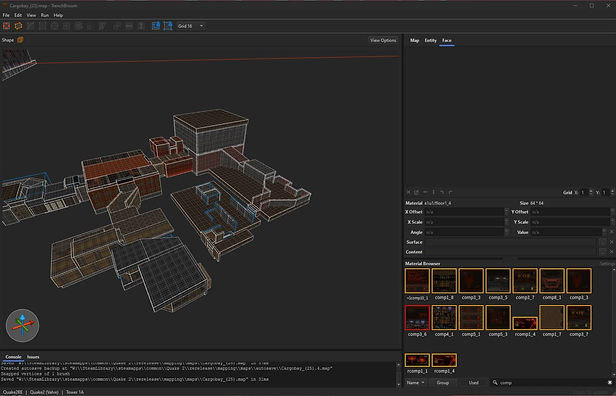
Task: Switch to the Console tab
Action: coord(13,357)
